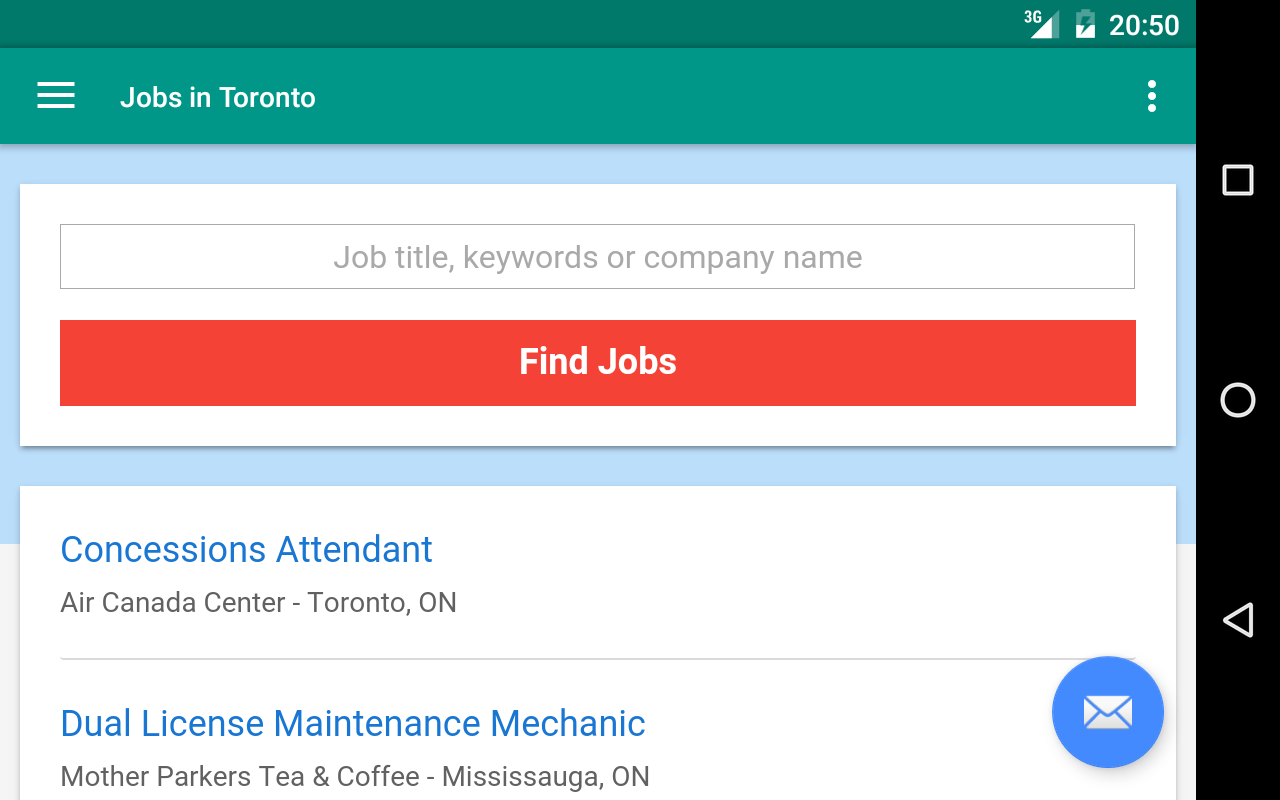Select Air Canada Center - Toronto, ON text
Image resolution: width=1280 pixels, height=800 pixels.
pos(258,603)
